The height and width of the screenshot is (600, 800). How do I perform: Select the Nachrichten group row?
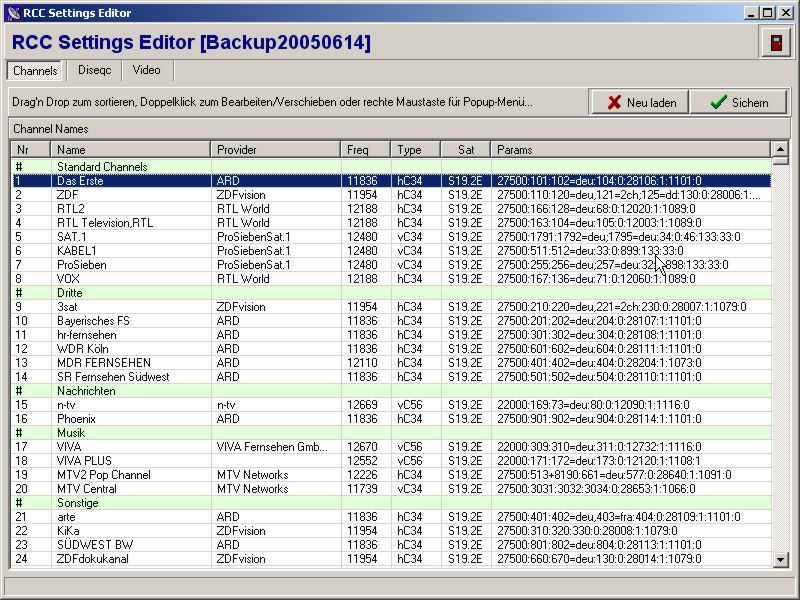point(391,391)
